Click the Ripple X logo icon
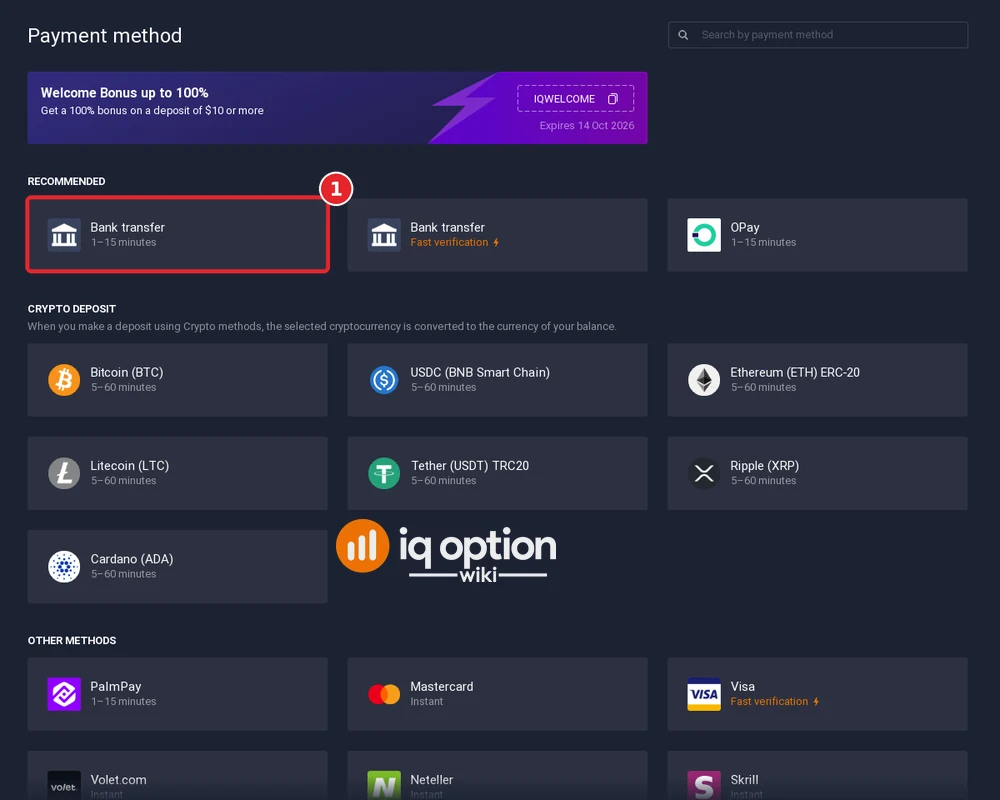 tap(704, 473)
